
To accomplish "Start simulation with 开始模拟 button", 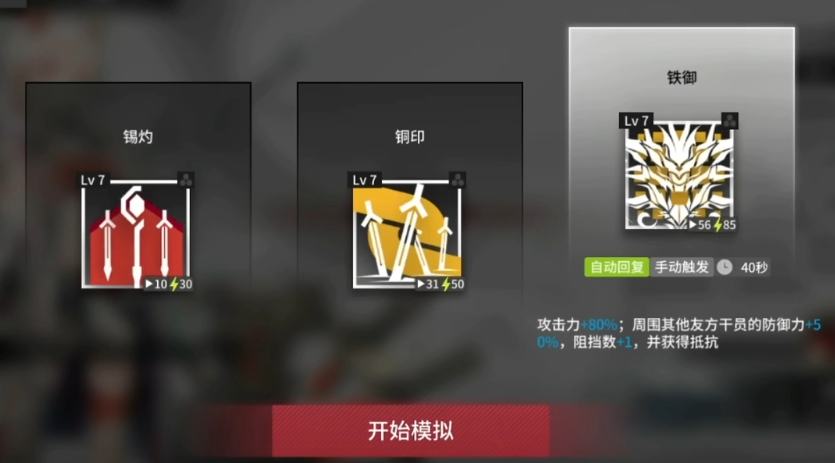I will coord(411,430).
